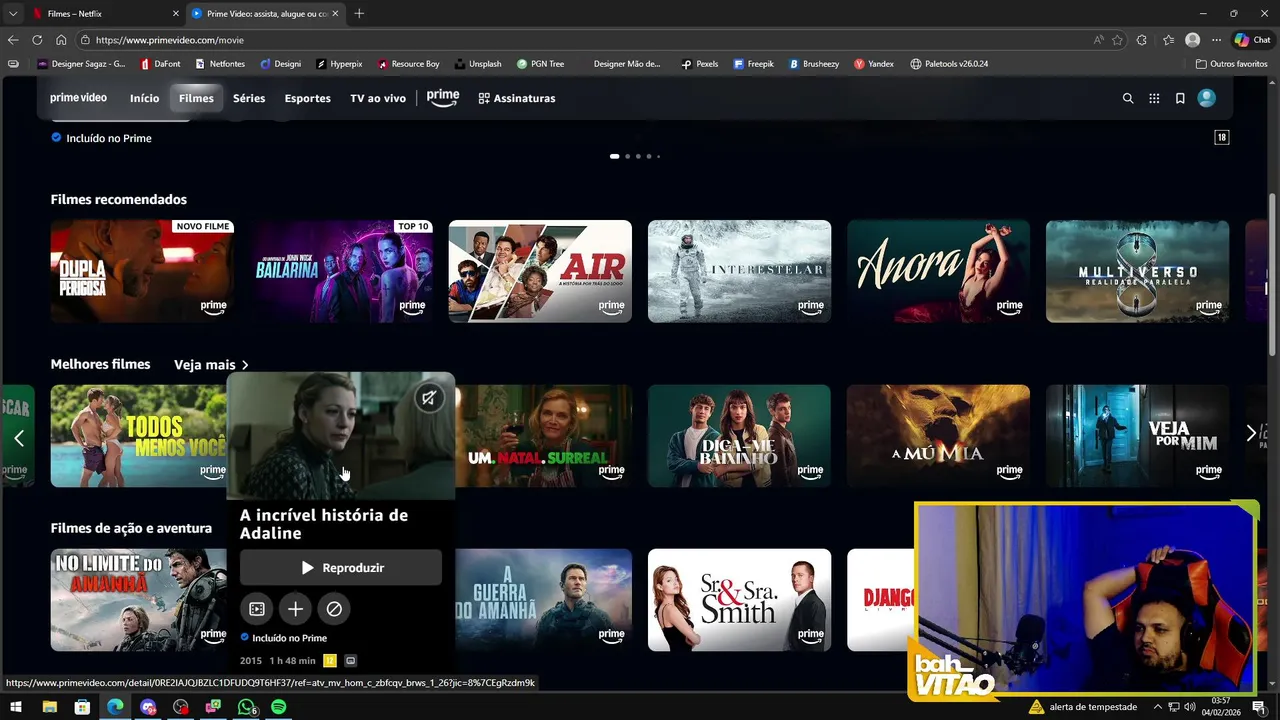This screenshot has height=720, width=1280.
Task: Open Interestelar movie thumbnail
Action: coord(739,271)
